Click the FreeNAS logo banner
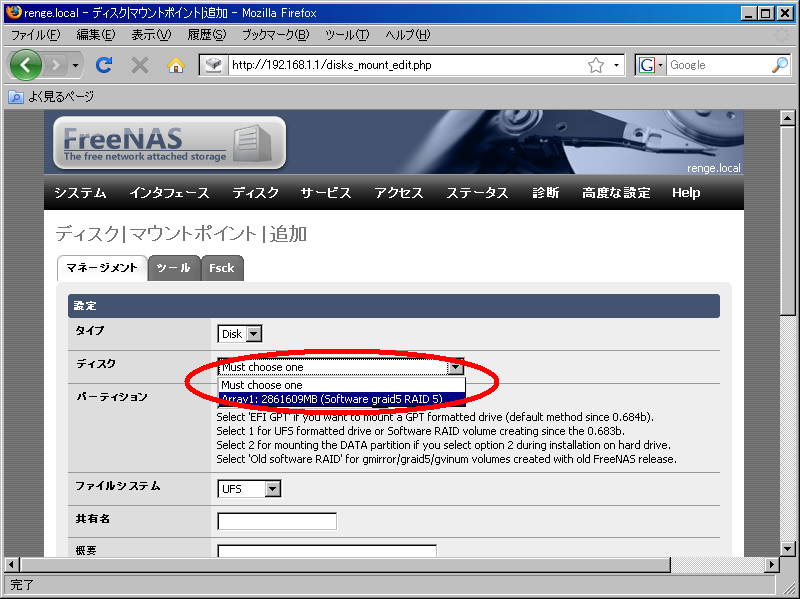 pyautogui.click(x=169, y=142)
